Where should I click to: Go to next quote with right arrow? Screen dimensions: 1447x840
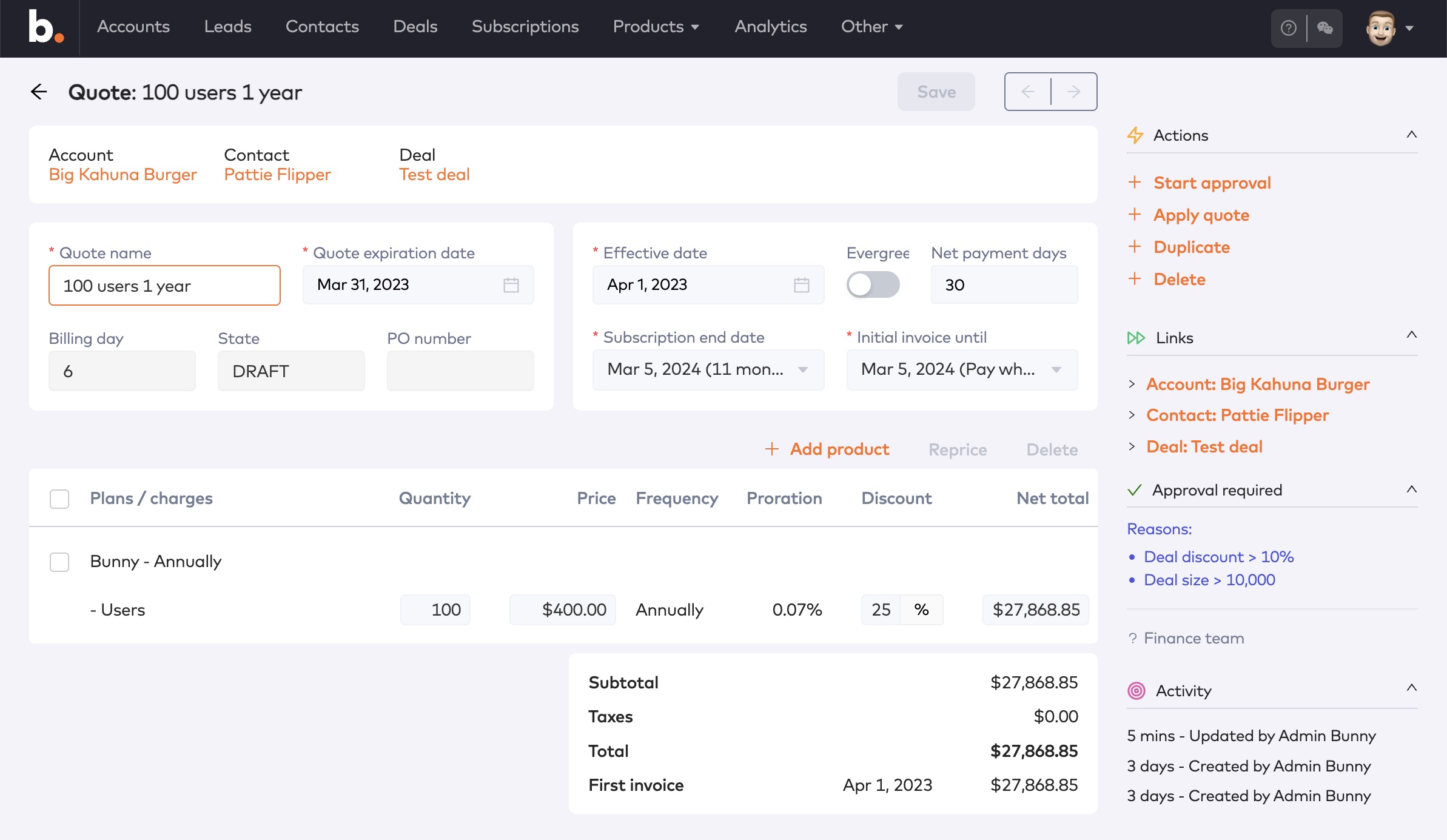[x=1074, y=92]
